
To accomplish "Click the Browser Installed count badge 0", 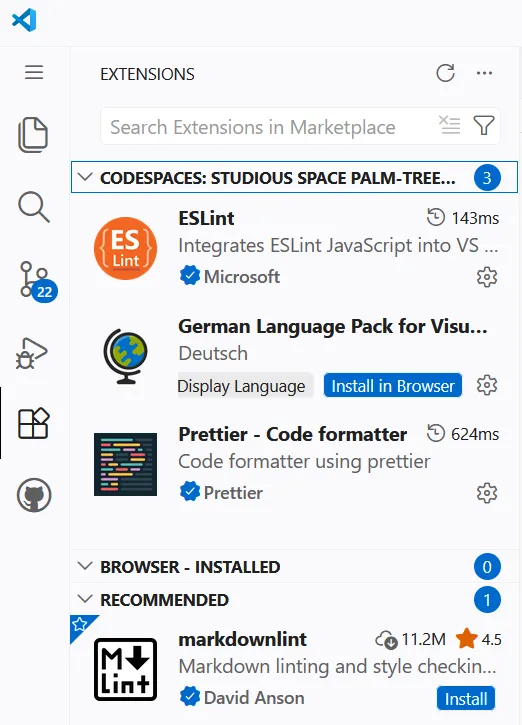I will coord(487,567).
